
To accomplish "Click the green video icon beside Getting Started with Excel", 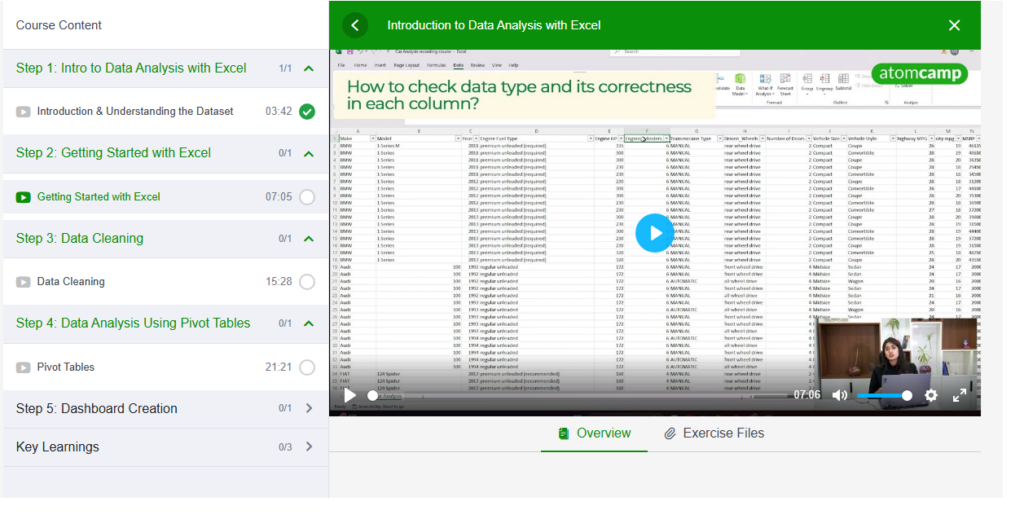I will coord(23,197).
